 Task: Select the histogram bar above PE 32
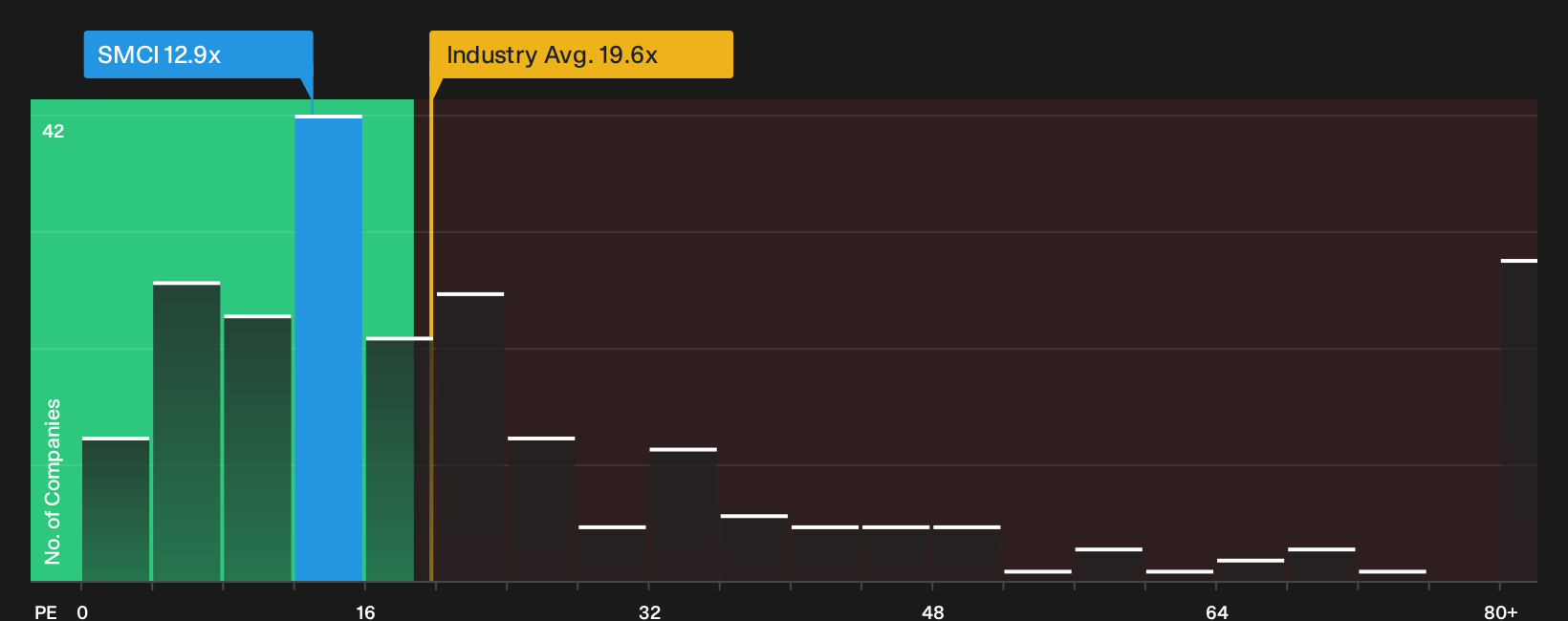coord(683,514)
